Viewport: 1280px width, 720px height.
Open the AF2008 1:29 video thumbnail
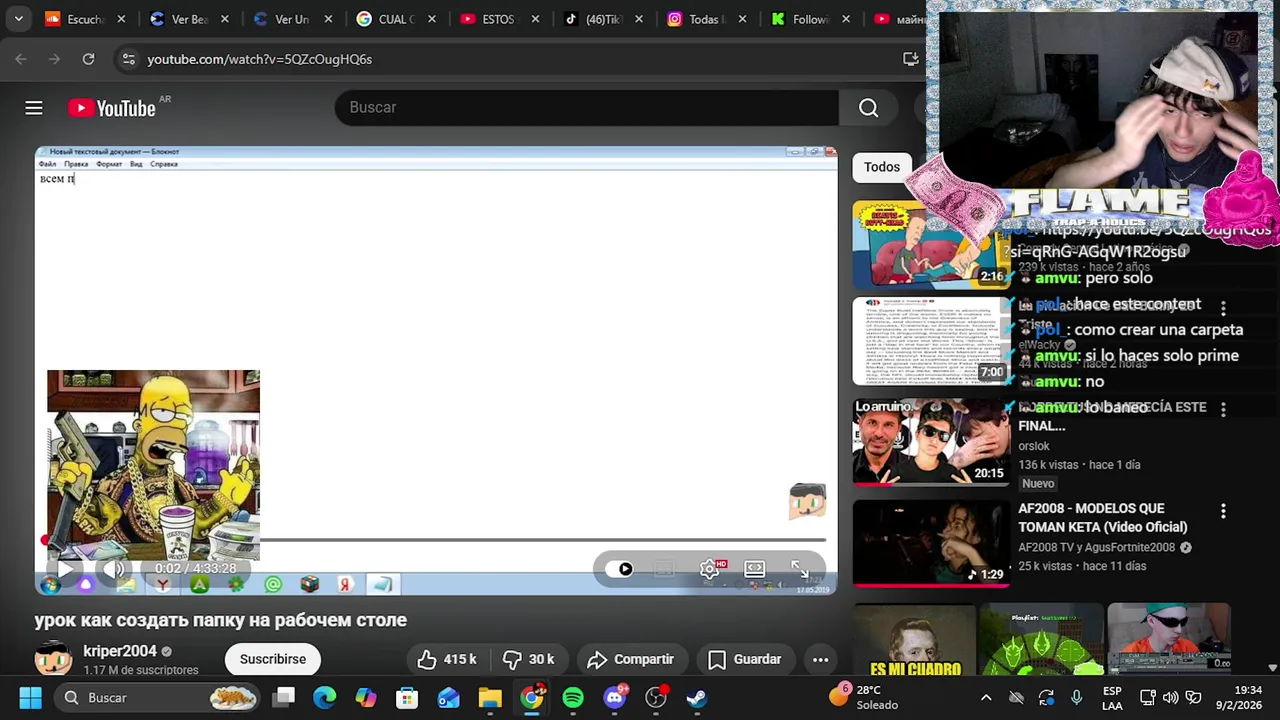pos(930,542)
